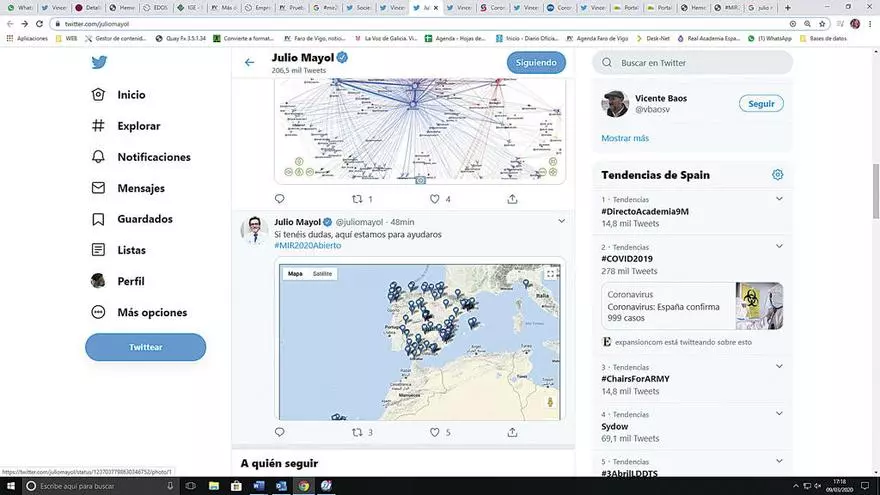880x495 pixels.
Task: Open the Trends settings gear
Action: (777, 175)
